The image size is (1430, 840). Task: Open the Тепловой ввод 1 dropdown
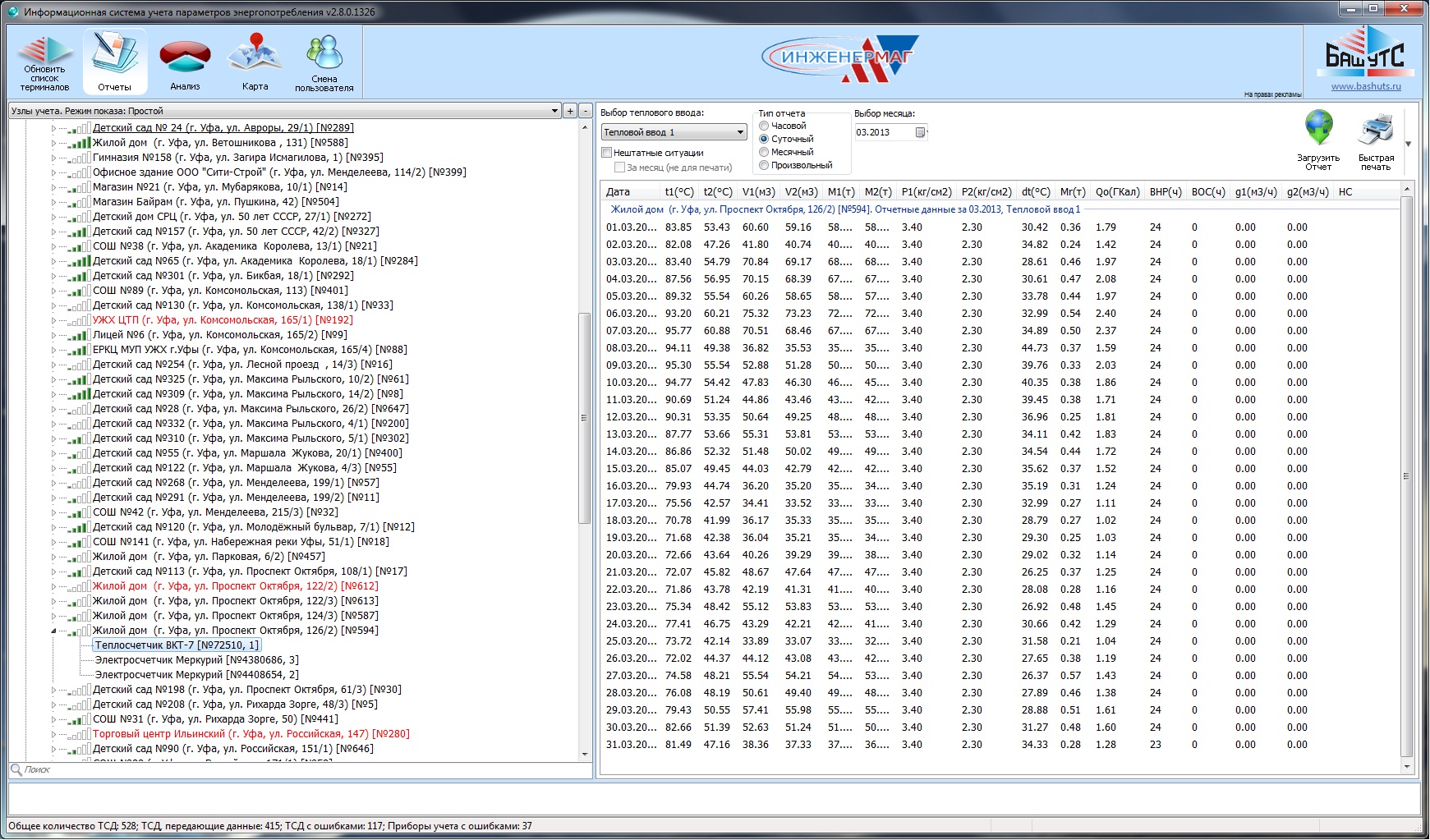tap(674, 132)
